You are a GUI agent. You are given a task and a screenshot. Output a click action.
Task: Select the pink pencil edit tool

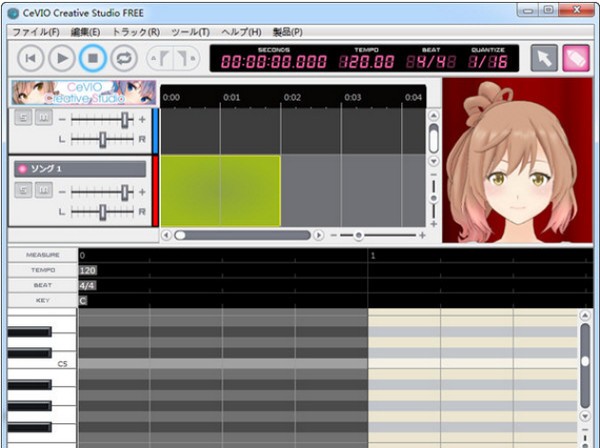(576, 58)
